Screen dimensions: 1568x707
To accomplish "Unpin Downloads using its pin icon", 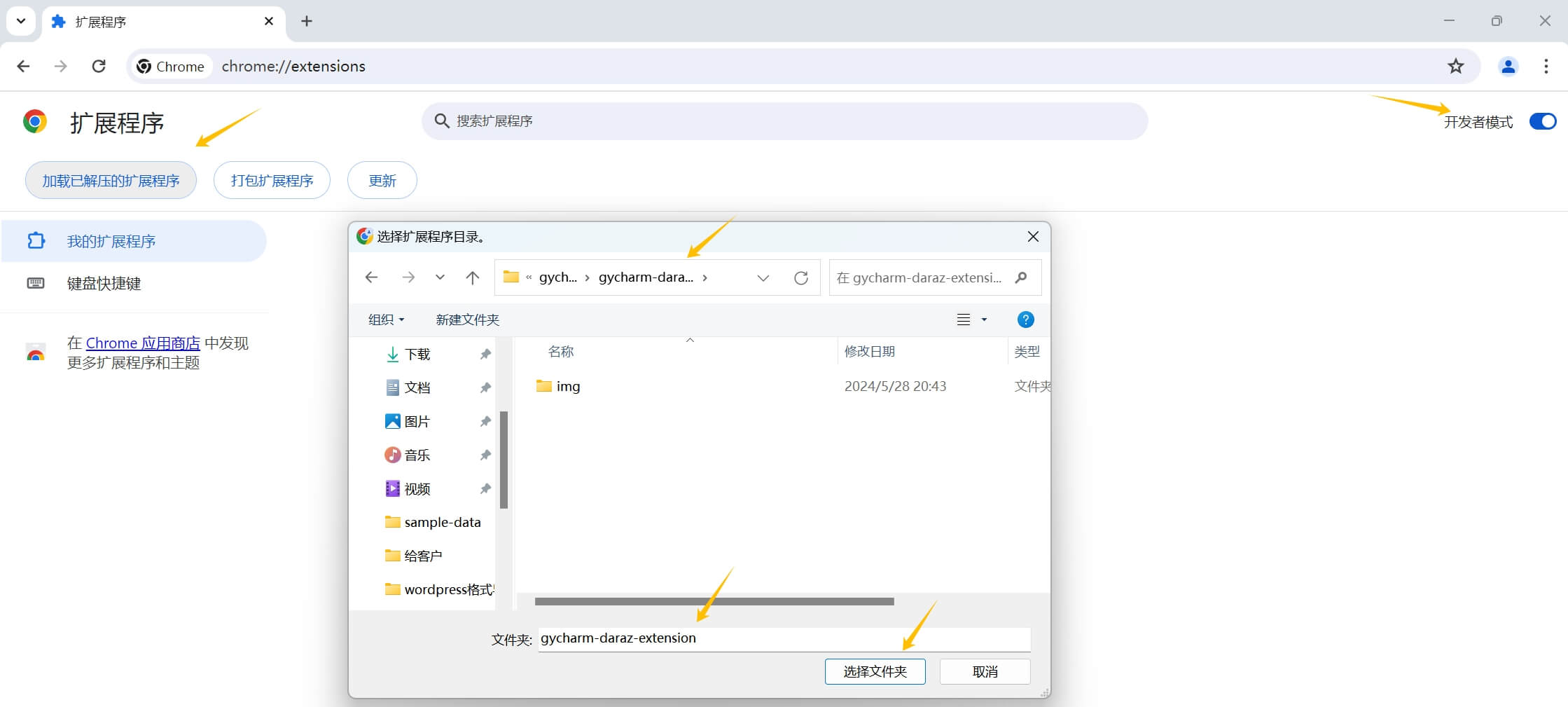I will (485, 354).
